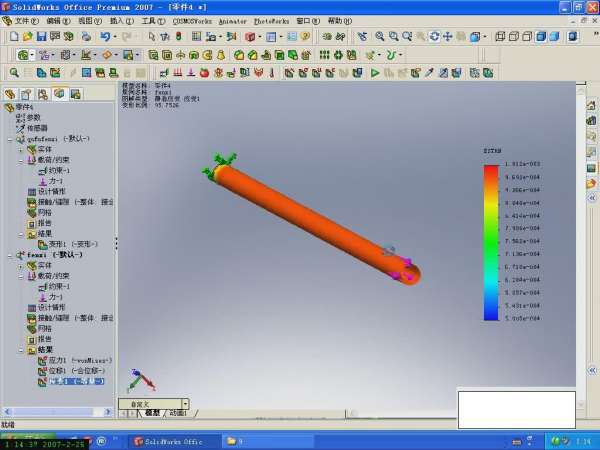Click SolidWorks Office button in Windows taskbar
The image size is (600, 450).
tap(170, 441)
